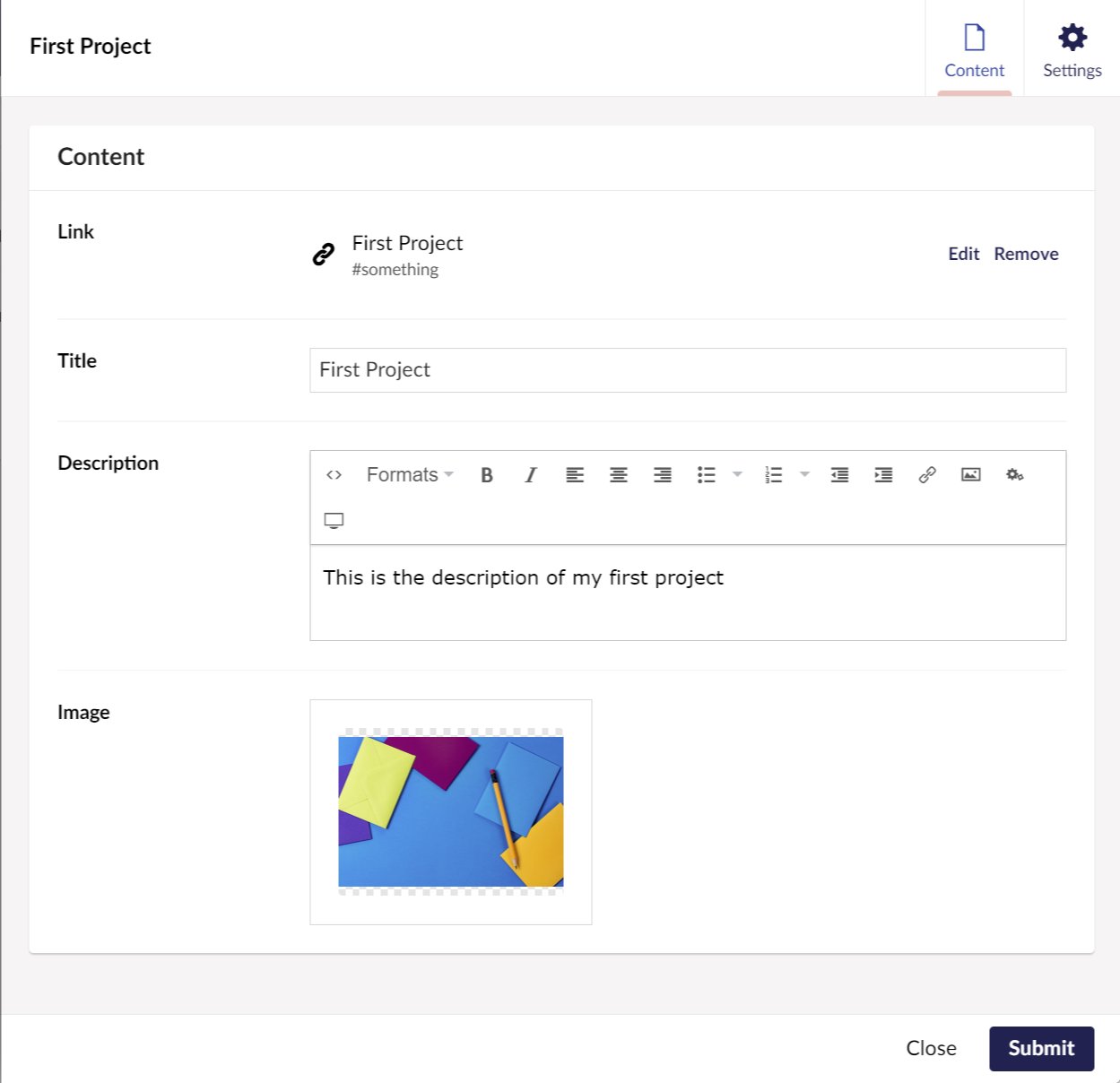Screen dimensions: 1120x1083
Task: Insert numbered list in description
Action: pos(774,475)
